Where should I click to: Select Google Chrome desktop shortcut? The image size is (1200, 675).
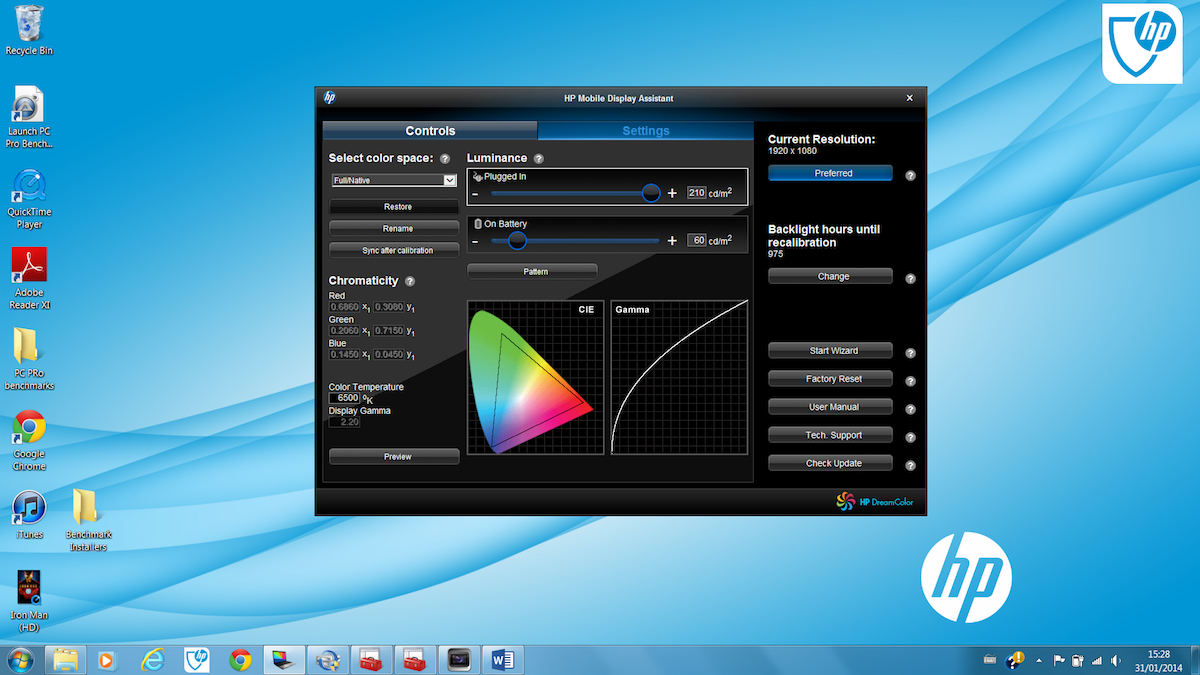tap(29, 441)
